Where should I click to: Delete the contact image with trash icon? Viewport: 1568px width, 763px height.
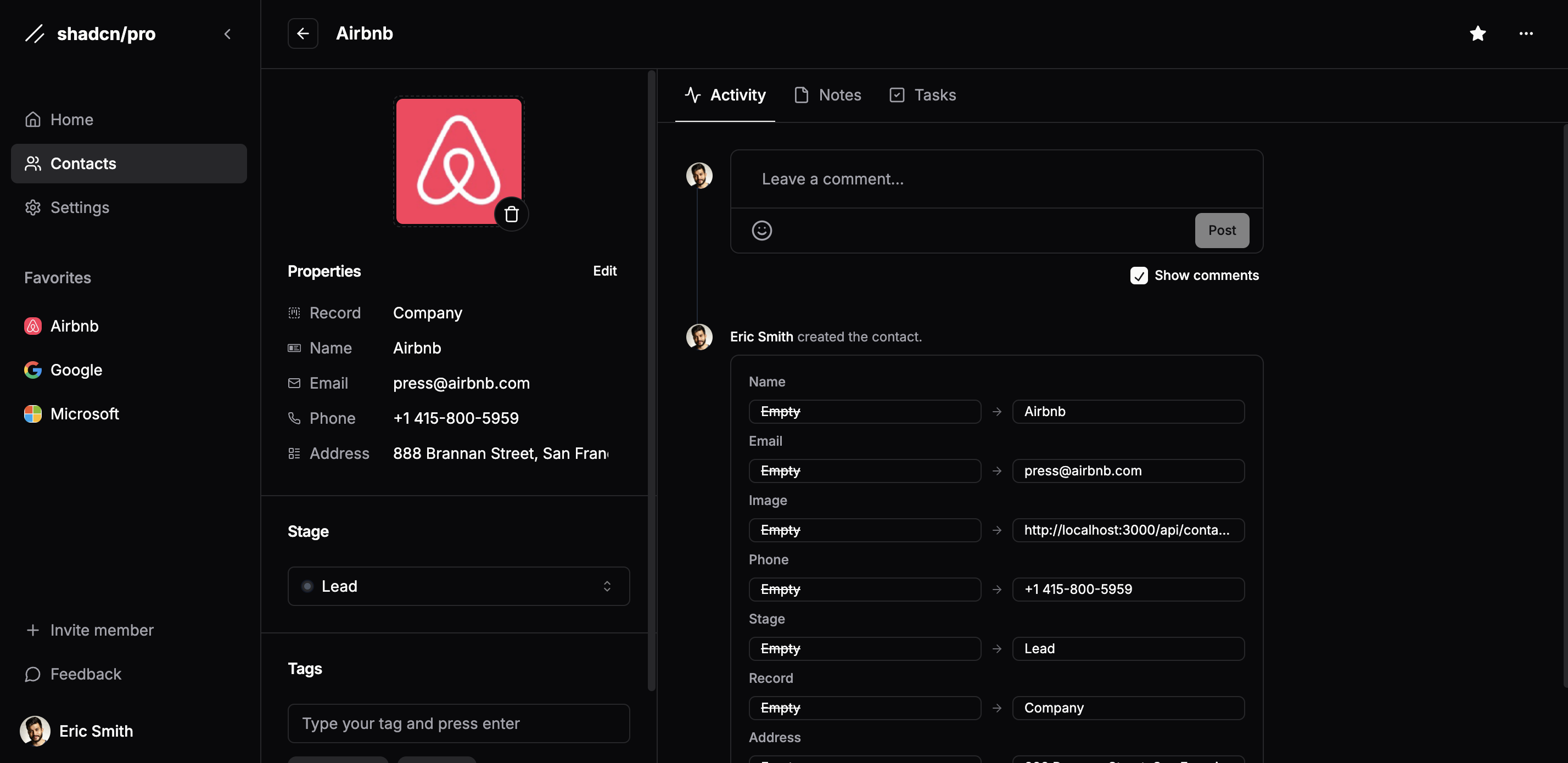(511, 214)
